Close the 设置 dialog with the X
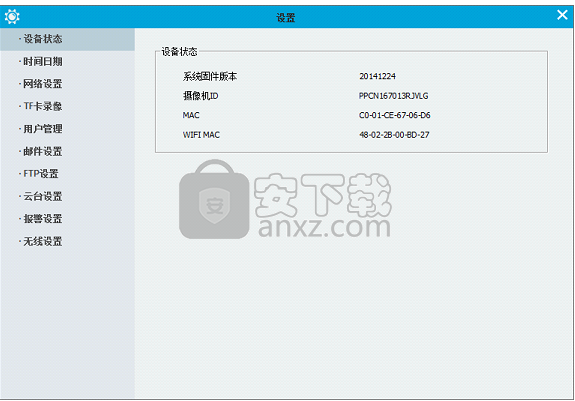The height and width of the screenshot is (401, 575). tap(562, 15)
